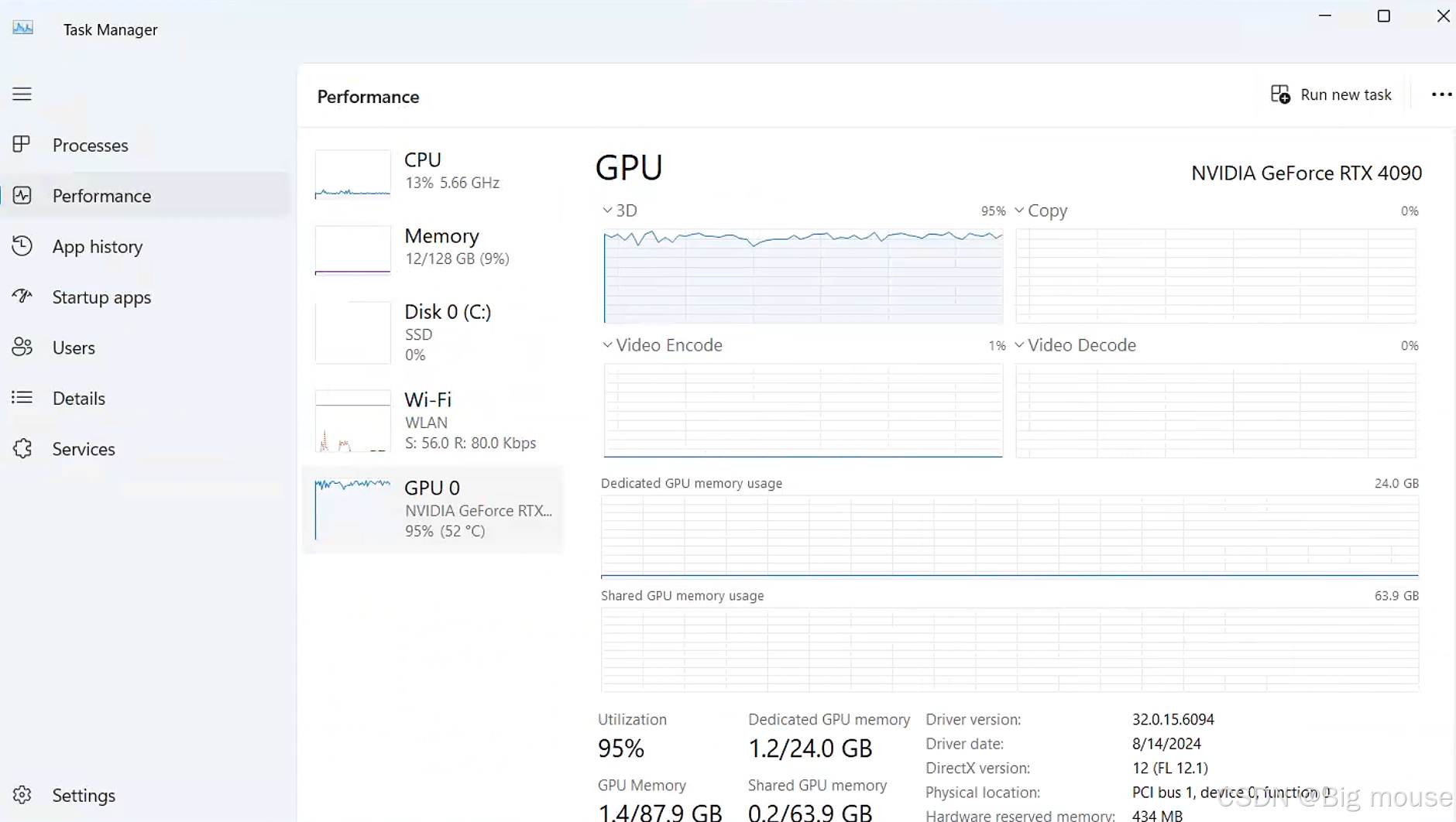Click the Details list icon
Viewport: 1456px width, 822px height.
tap(22, 398)
